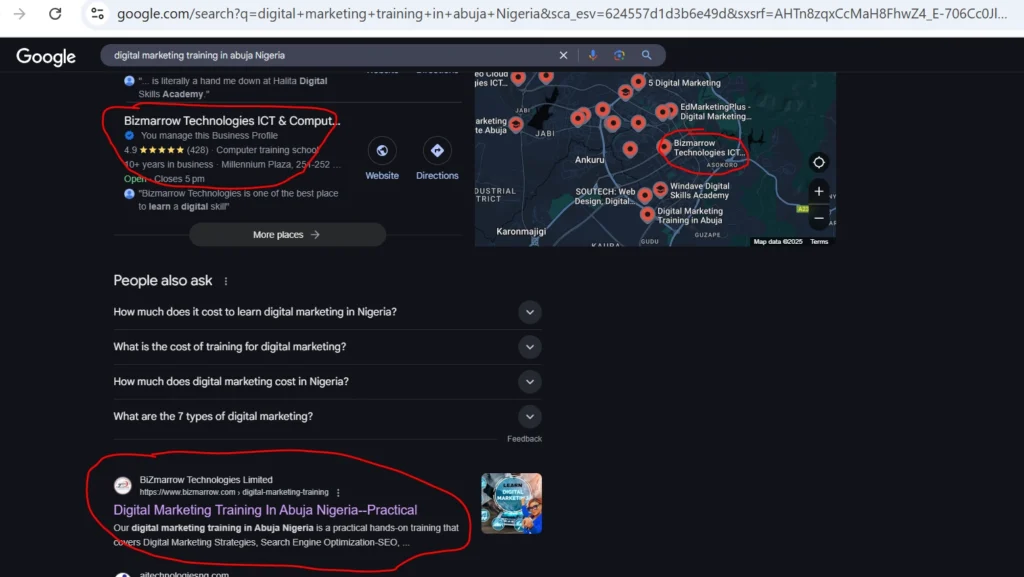This screenshot has height=577, width=1024.
Task: Open the Learn Digital Marketing result thumbnail
Action: pyautogui.click(x=511, y=503)
